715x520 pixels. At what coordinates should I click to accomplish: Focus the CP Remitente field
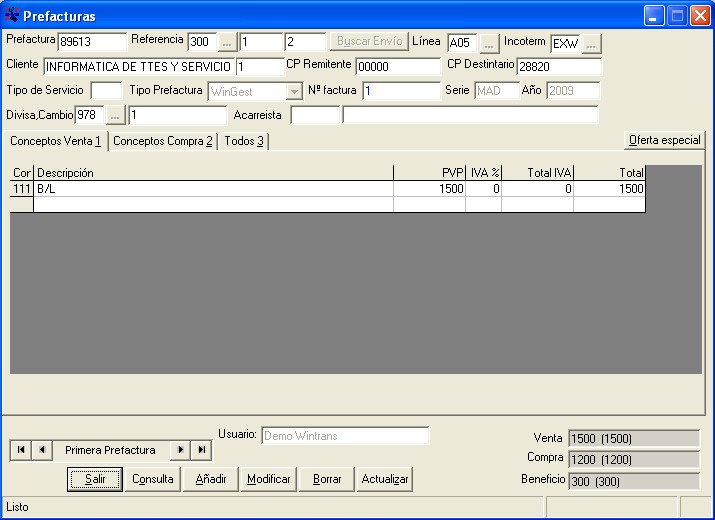399,67
